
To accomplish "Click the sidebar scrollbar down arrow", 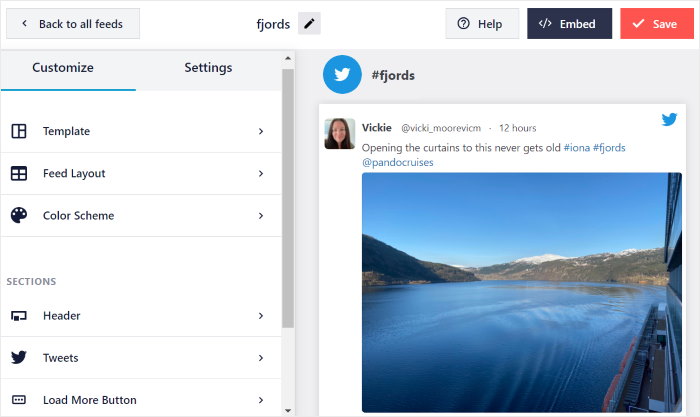I will (288, 410).
